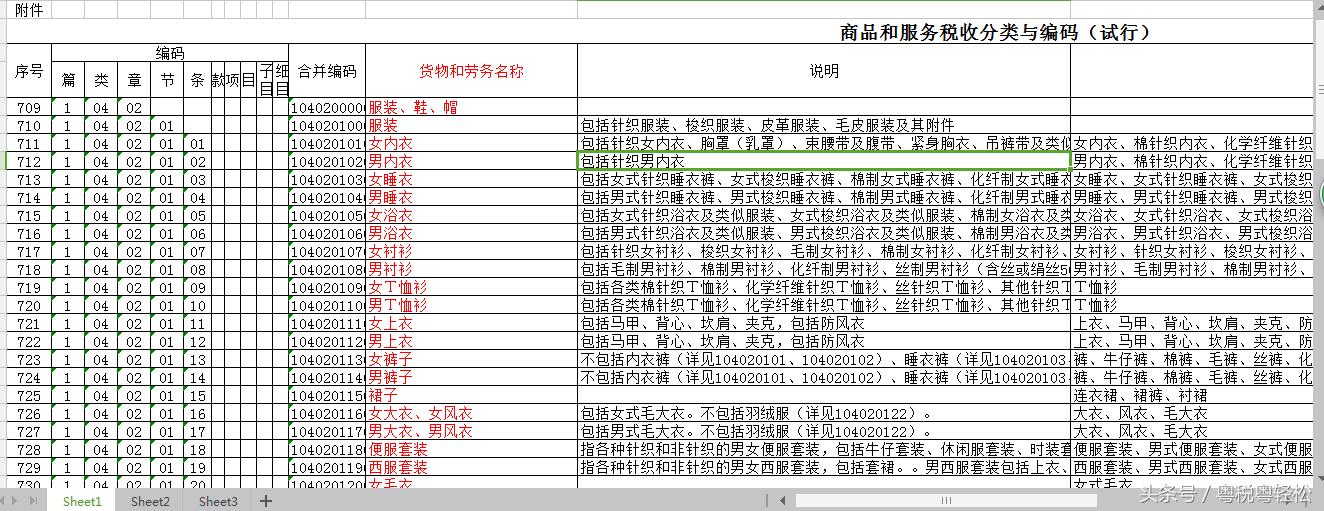This screenshot has height=511, width=1324.
Task: Select the red 男上衣 name cell
Action: [471, 341]
